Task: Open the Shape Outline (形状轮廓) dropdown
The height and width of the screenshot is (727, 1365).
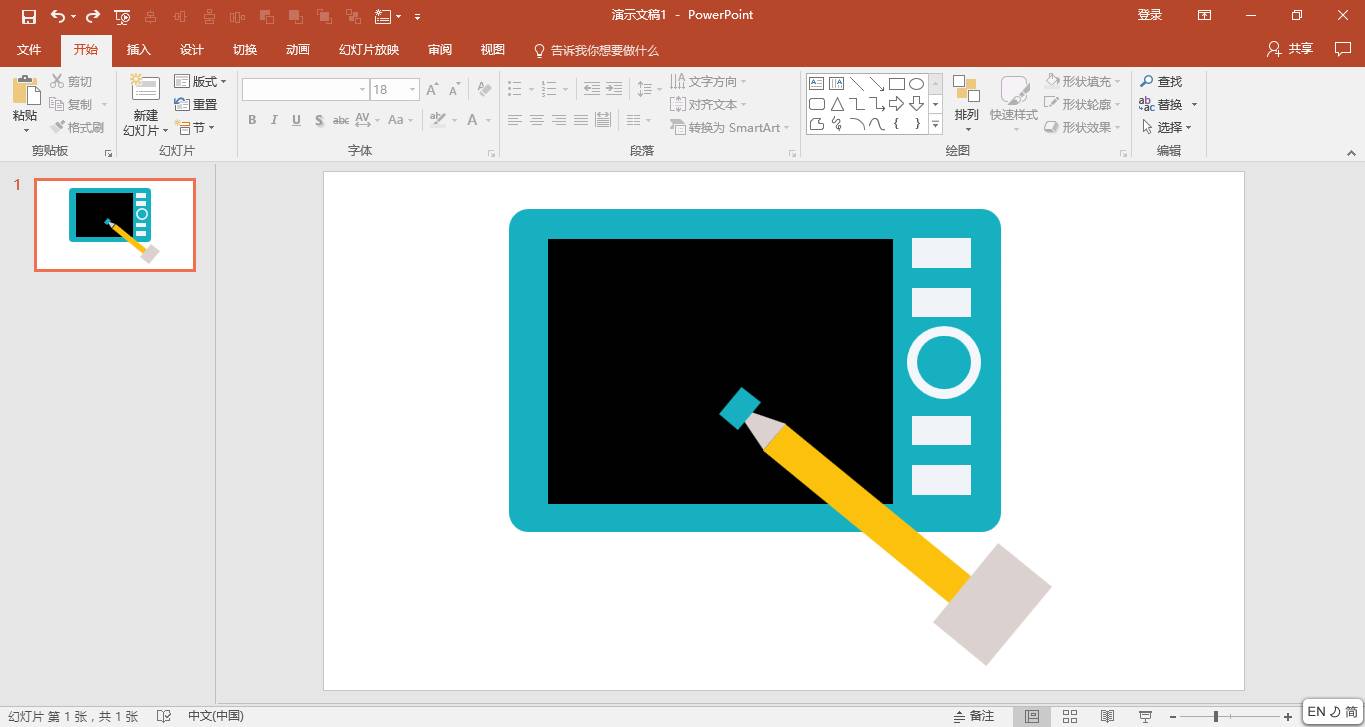Action: click(x=1083, y=104)
